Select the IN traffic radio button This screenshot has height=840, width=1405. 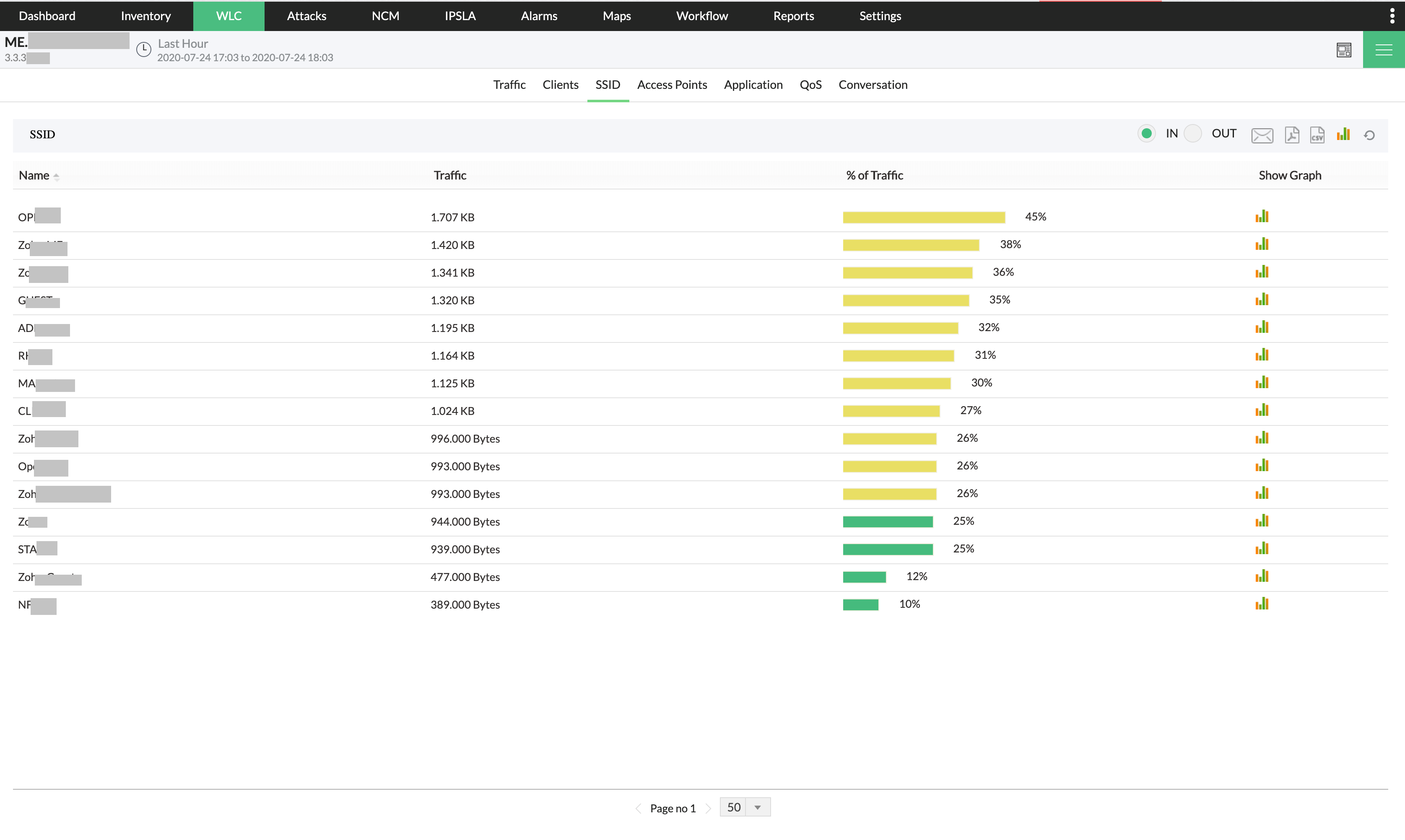click(1146, 134)
